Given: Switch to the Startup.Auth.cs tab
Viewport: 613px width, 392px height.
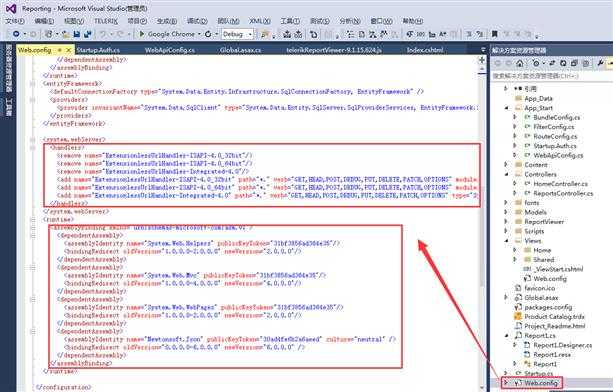Looking at the screenshot, I should point(98,50).
